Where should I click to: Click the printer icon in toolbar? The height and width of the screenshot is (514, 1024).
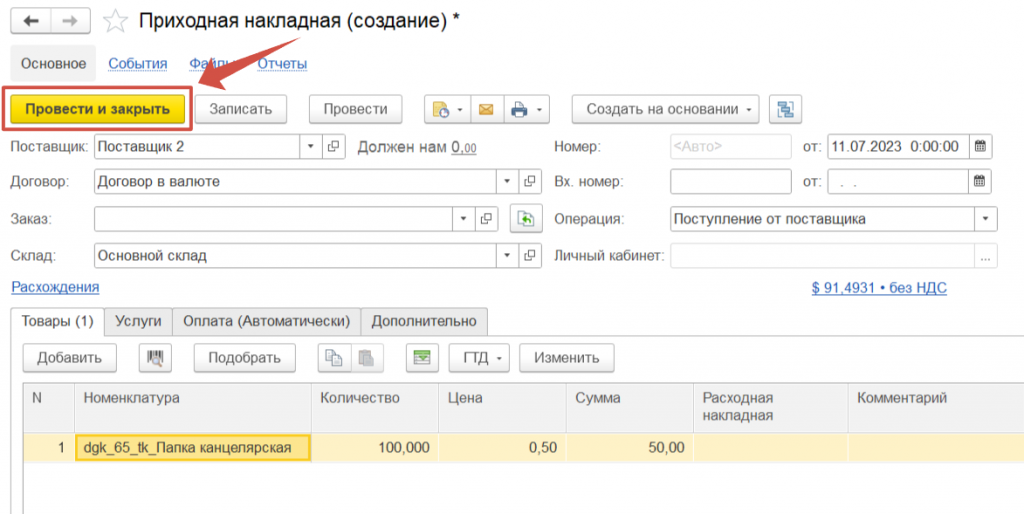(519, 109)
